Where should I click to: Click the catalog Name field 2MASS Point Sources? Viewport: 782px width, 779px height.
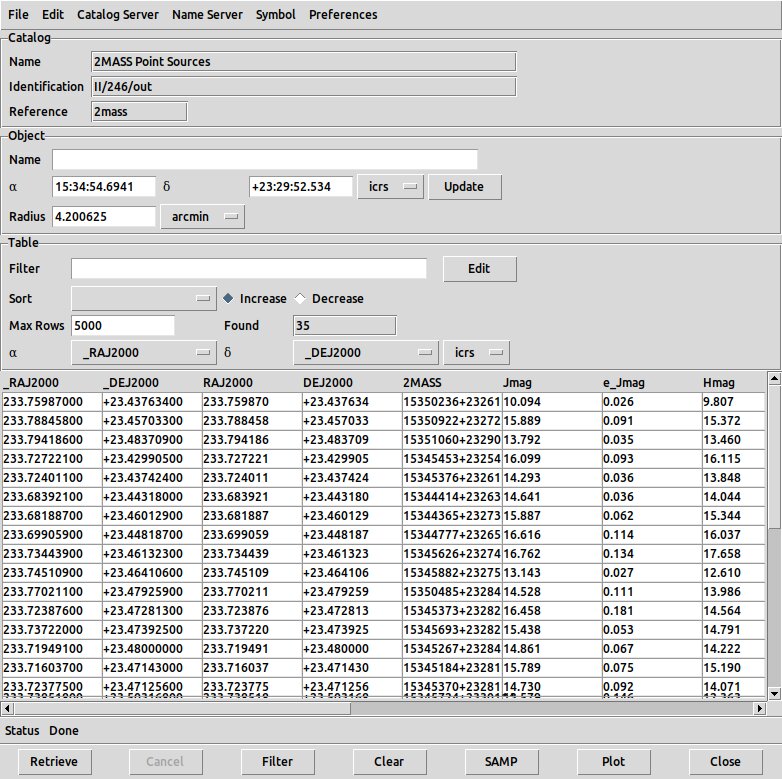[304, 61]
